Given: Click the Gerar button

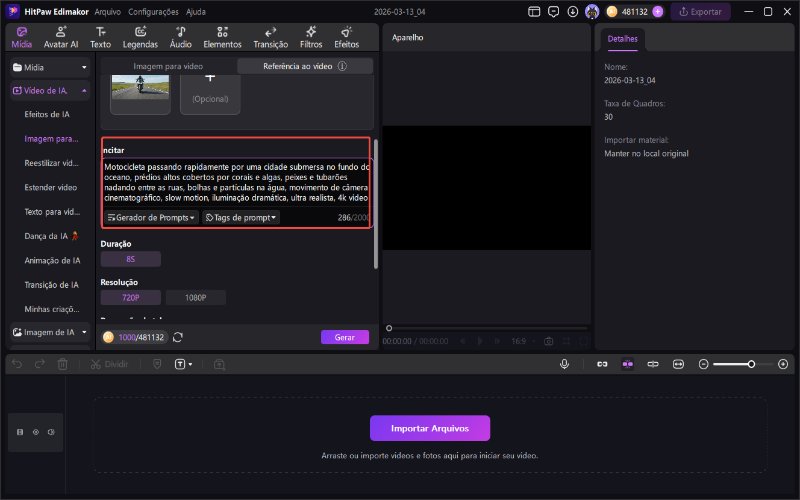Looking at the screenshot, I should pos(345,337).
